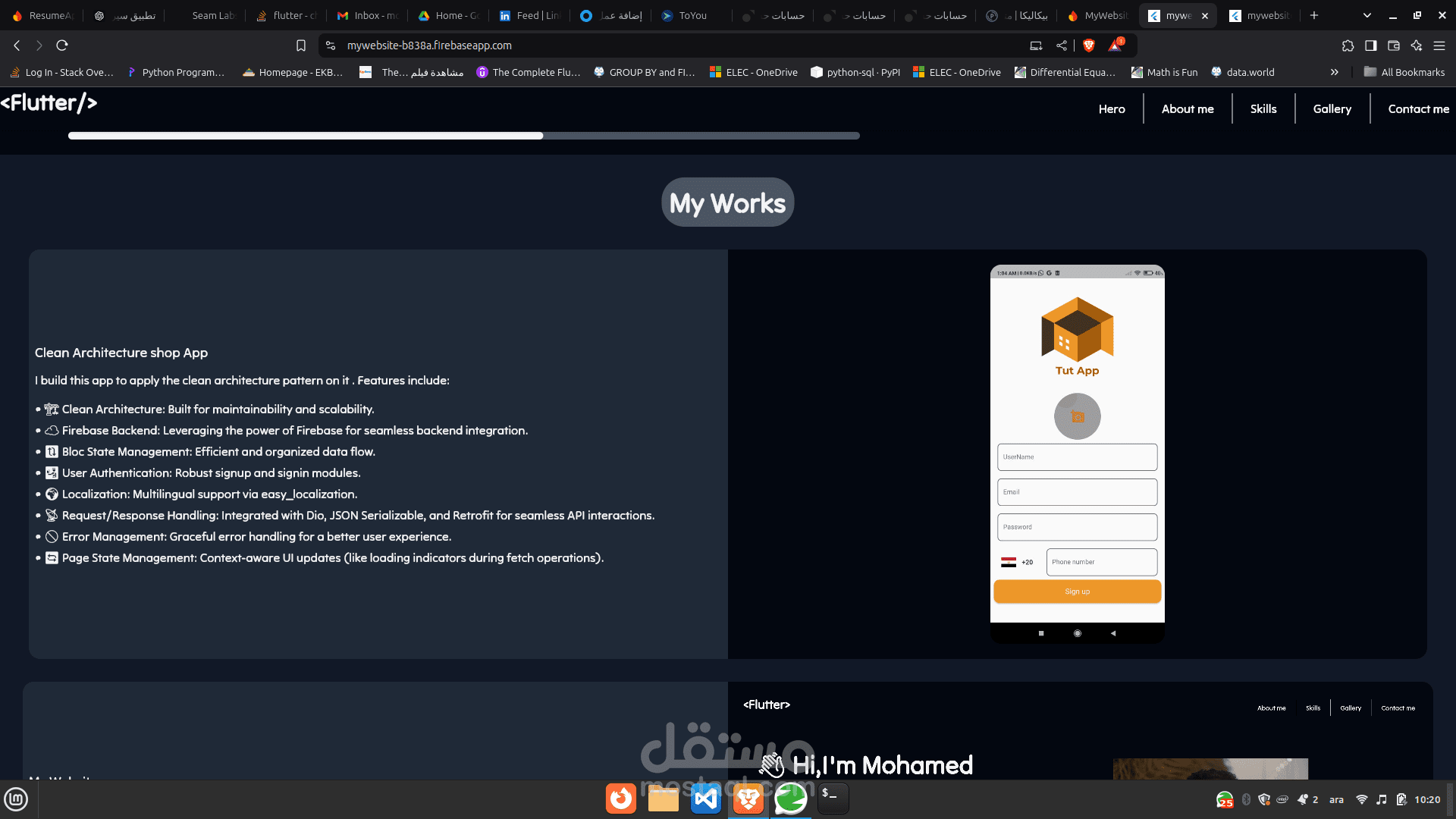Click the Tut App phone screenshot

(x=1077, y=453)
